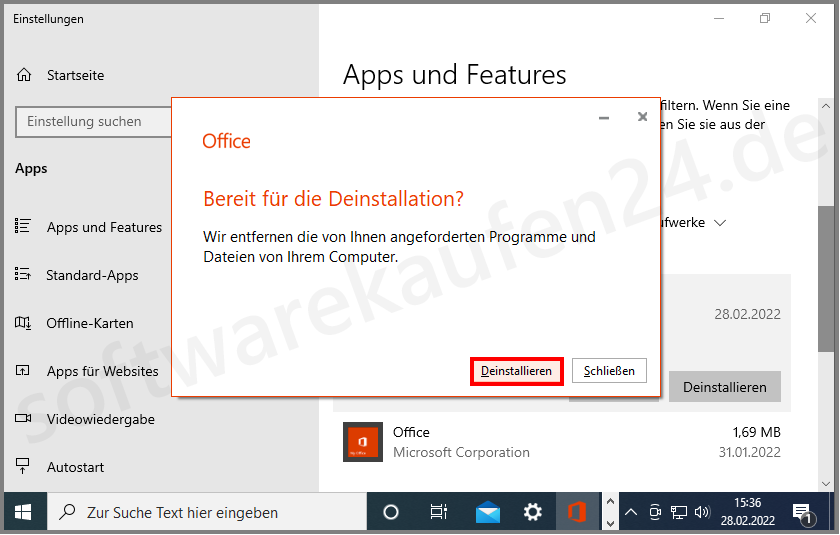Click the settings scrollbar down arrow
840x535 pixels.
pyautogui.click(x=826, y=484)
